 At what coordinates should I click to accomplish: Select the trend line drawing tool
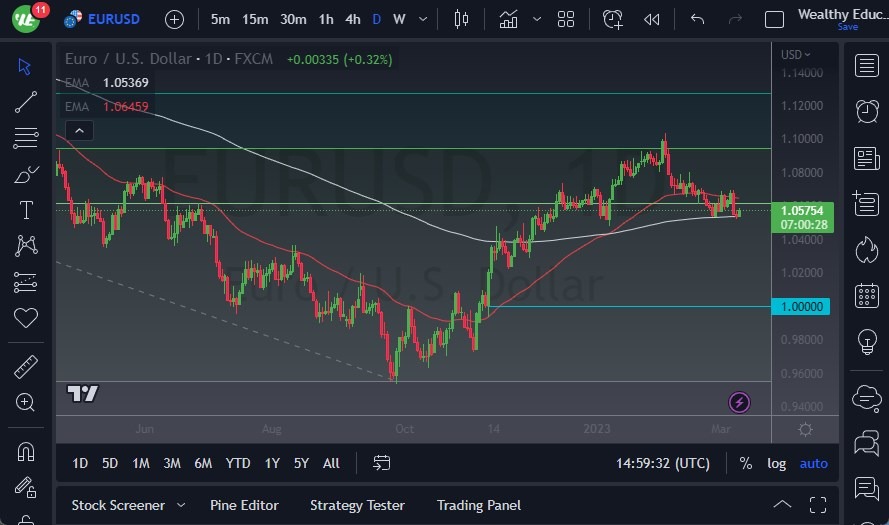(26, 102)
